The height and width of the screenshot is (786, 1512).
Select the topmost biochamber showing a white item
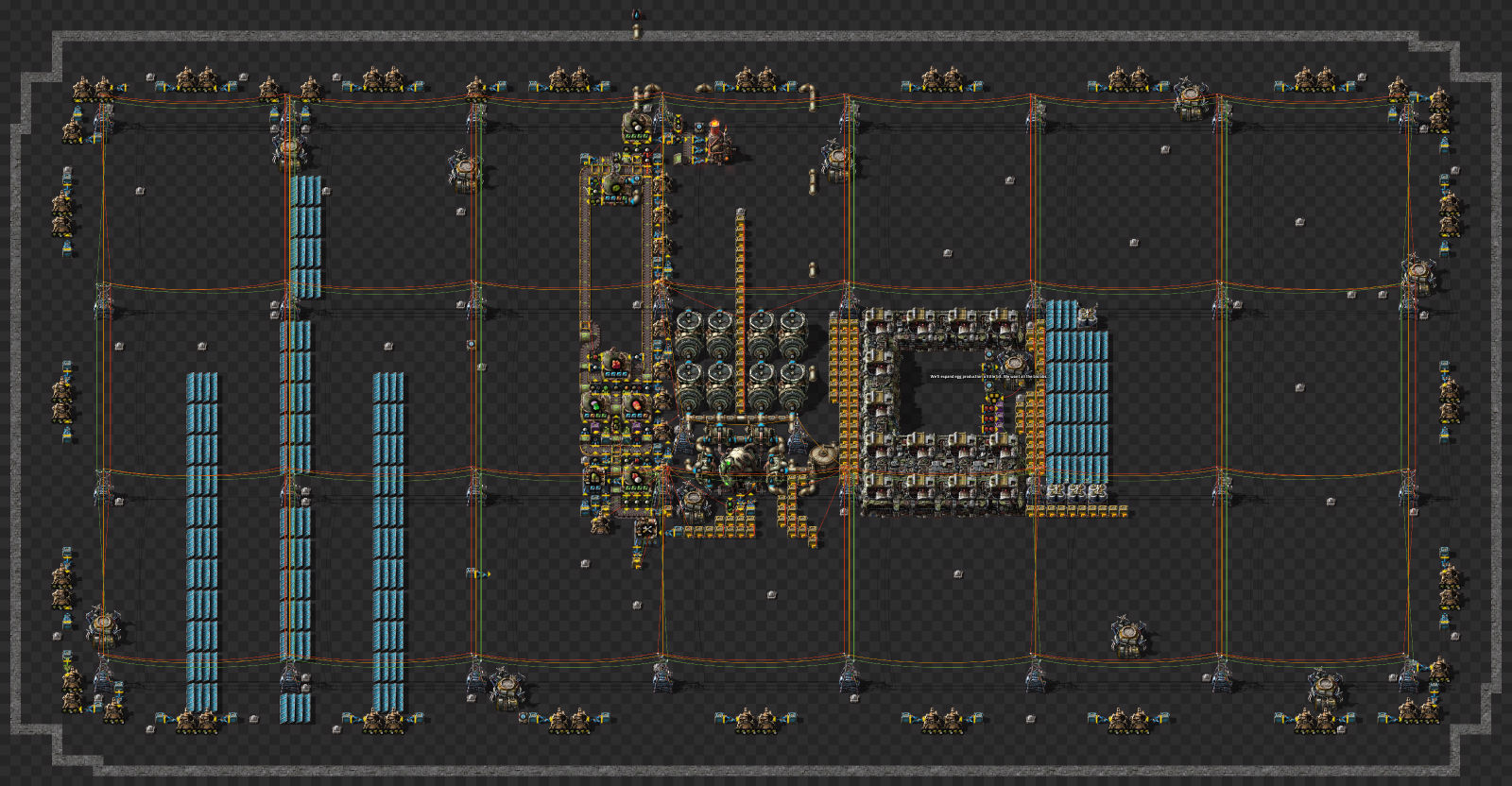pyautogui.click(x=637, y=125)
